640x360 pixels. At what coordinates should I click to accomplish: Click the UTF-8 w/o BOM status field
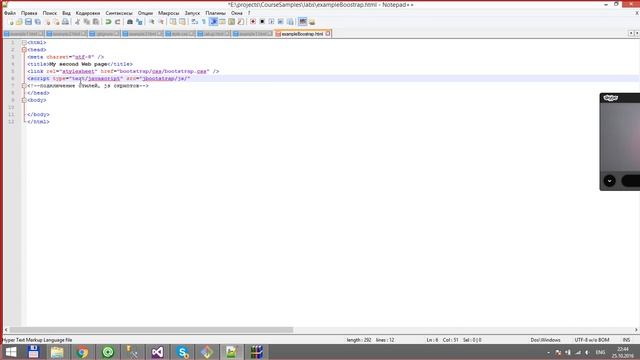click(x=592, y=340)
